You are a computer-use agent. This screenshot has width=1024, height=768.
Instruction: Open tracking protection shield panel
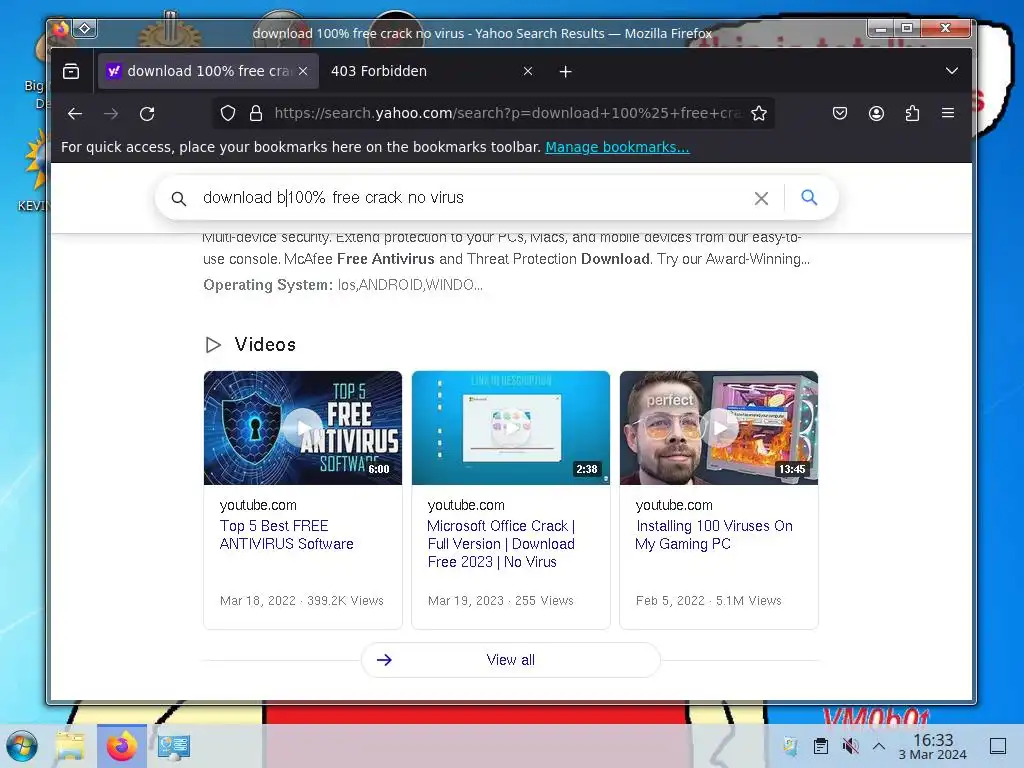coord(227,114)
